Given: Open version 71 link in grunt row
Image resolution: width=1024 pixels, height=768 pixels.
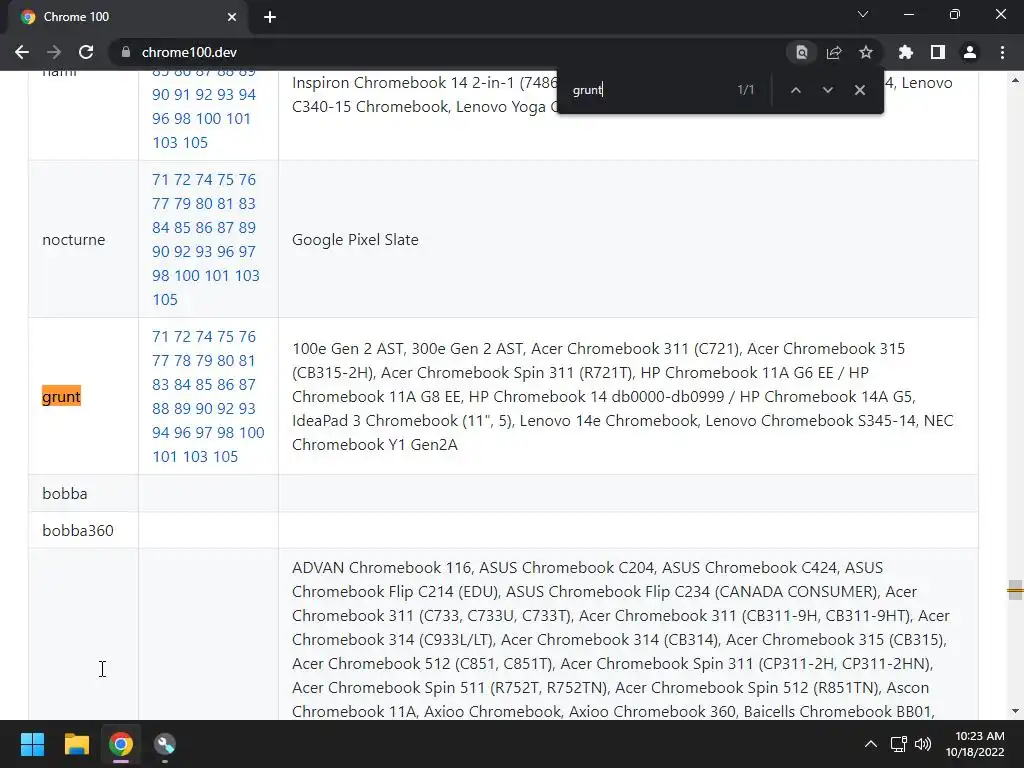Looking at the screenshot, I should pyautogui.click(x=160, y=336).
